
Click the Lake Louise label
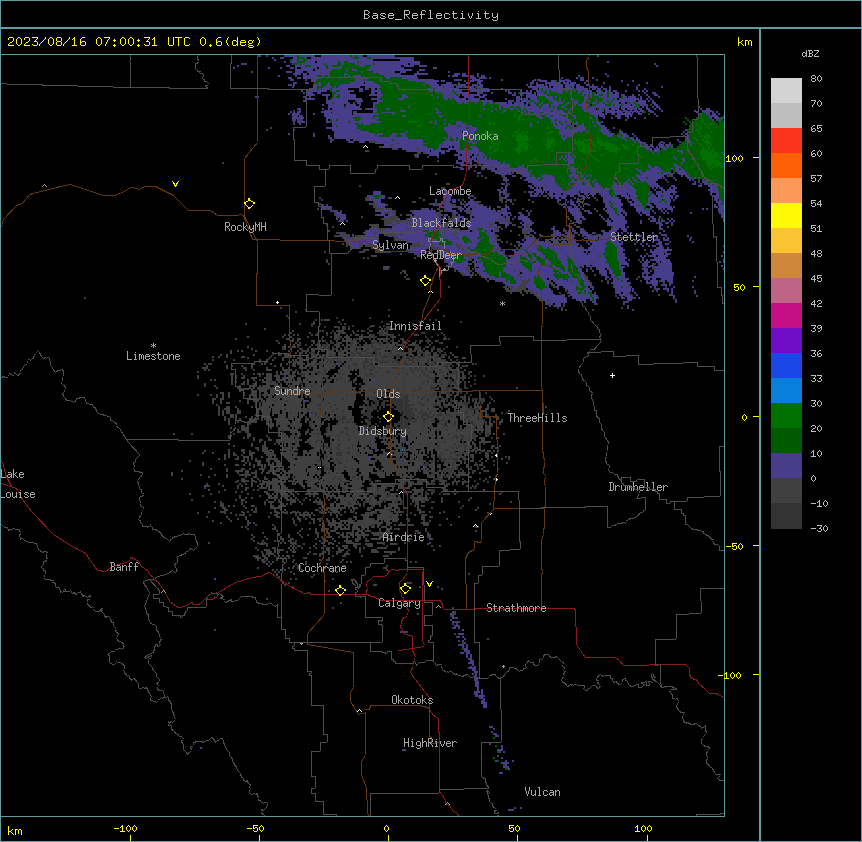(x=18, y=484)
